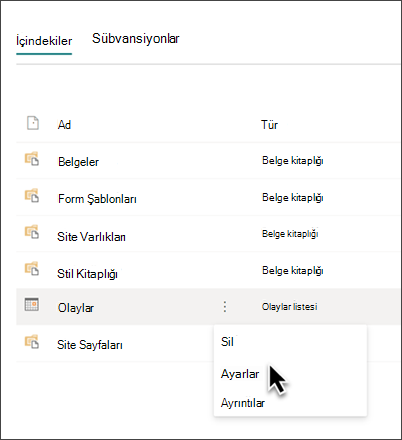This screenshot has height=440, width=402.
Task: Click the Stil Kitaplığı library icon
Action: [x=32, y=269]
